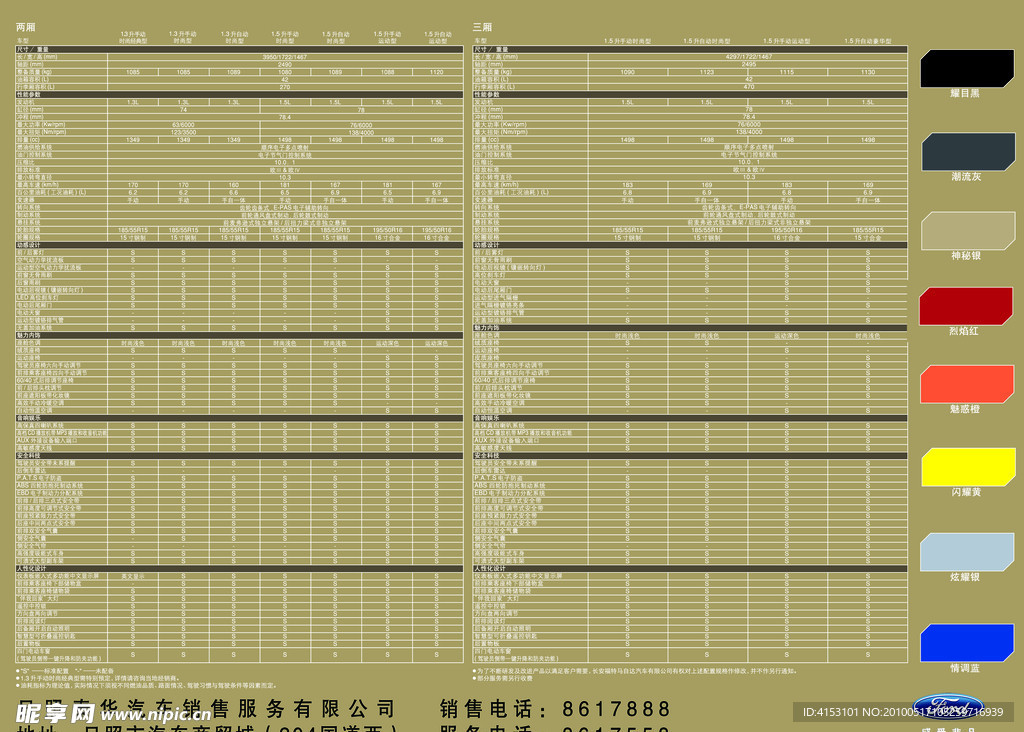Screen dimensions: 1024x732
Task: Click the 2495 wheelbase value
Action: point(748,65)
